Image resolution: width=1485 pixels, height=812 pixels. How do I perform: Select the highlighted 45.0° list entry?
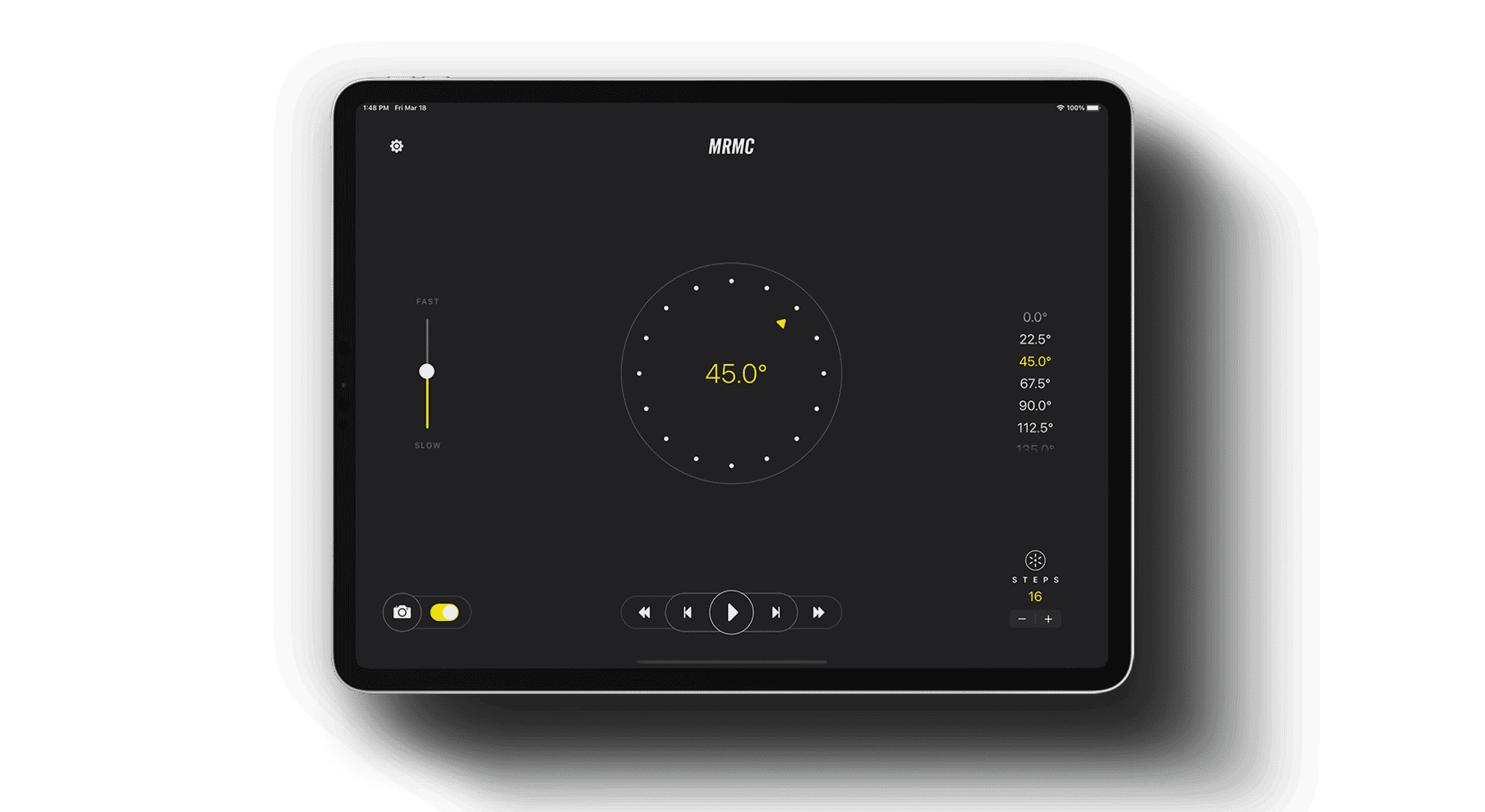(1035, 361)
